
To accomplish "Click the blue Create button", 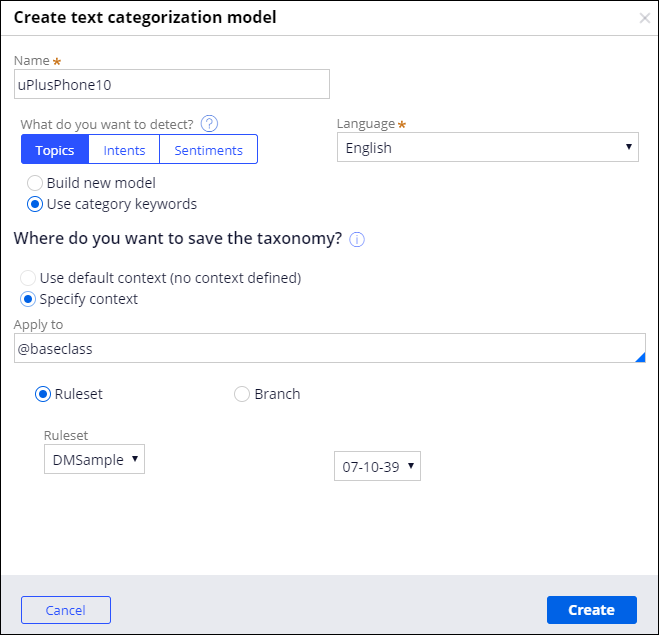I will [x=591, y=610].
